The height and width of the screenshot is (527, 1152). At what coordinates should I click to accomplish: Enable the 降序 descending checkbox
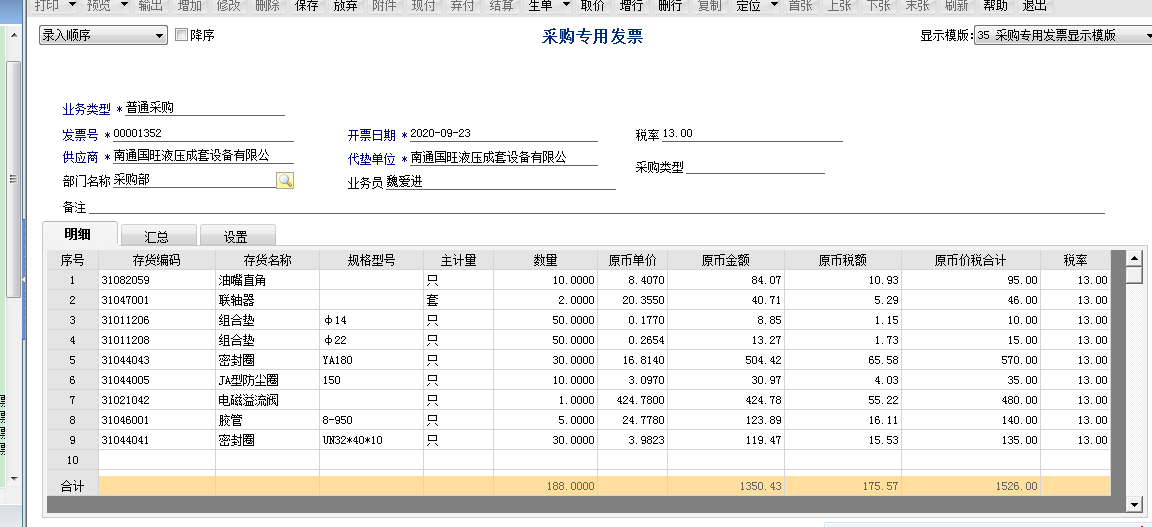pos(181,35)
